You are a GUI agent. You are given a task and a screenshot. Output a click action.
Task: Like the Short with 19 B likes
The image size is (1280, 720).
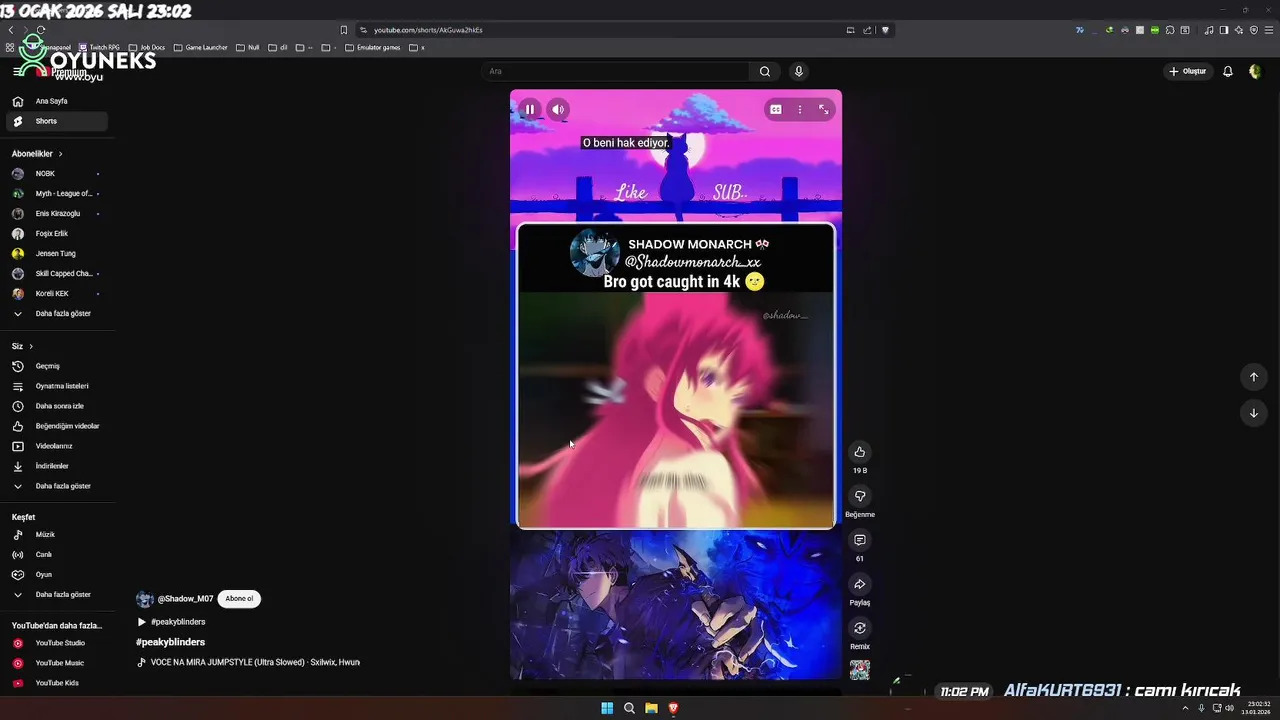(860, 452)
